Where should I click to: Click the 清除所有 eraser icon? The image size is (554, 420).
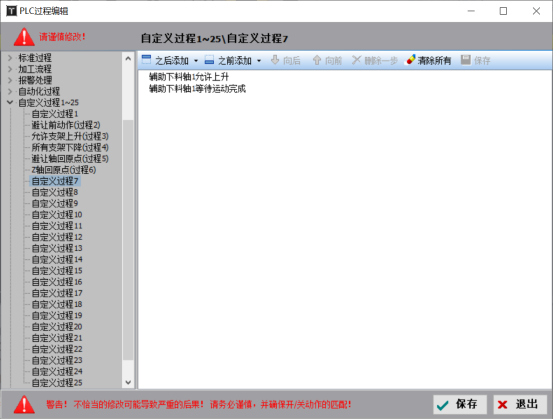(x=410, y=60)
